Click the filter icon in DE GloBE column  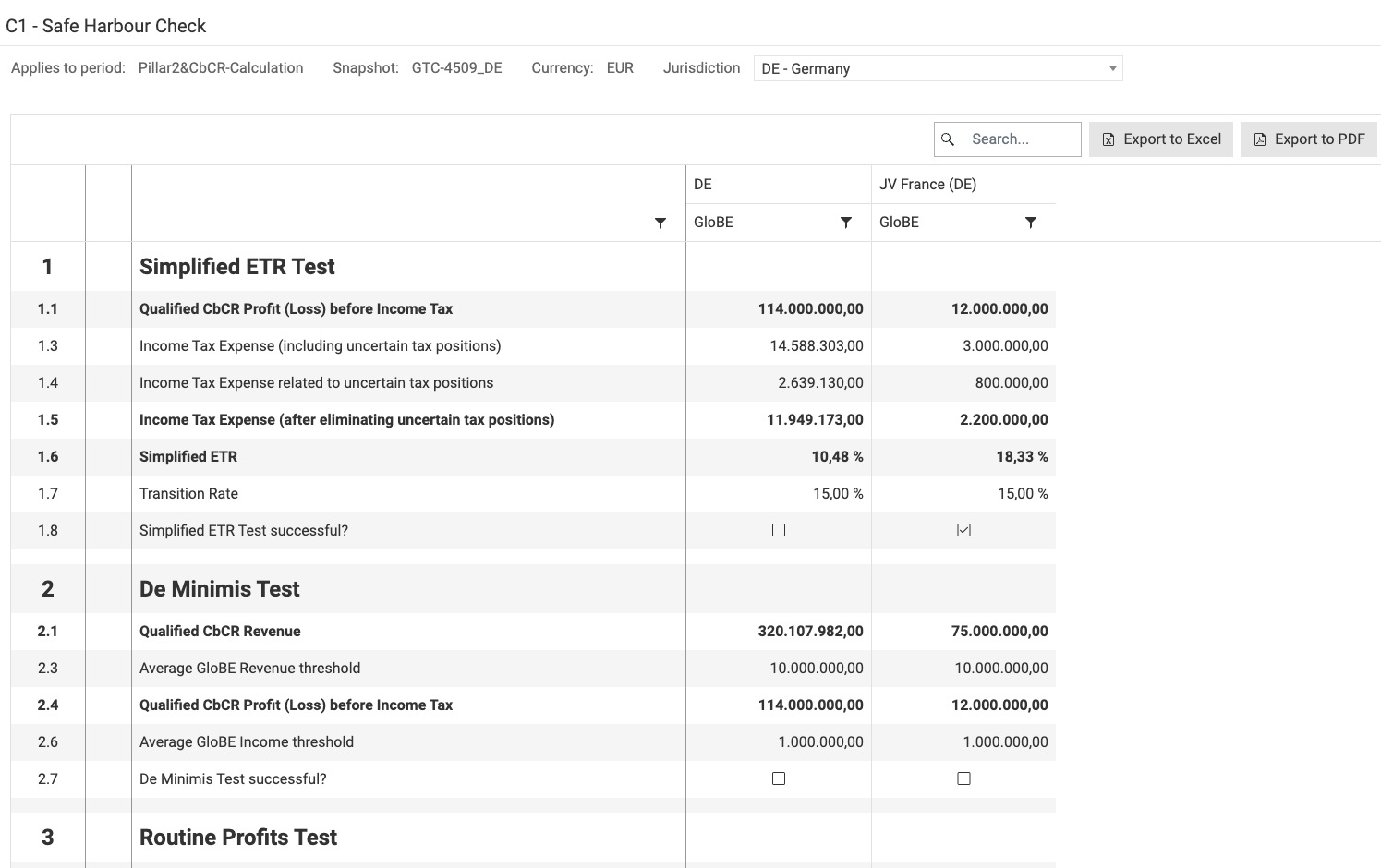pyautogui.click(x=845, y=223)
